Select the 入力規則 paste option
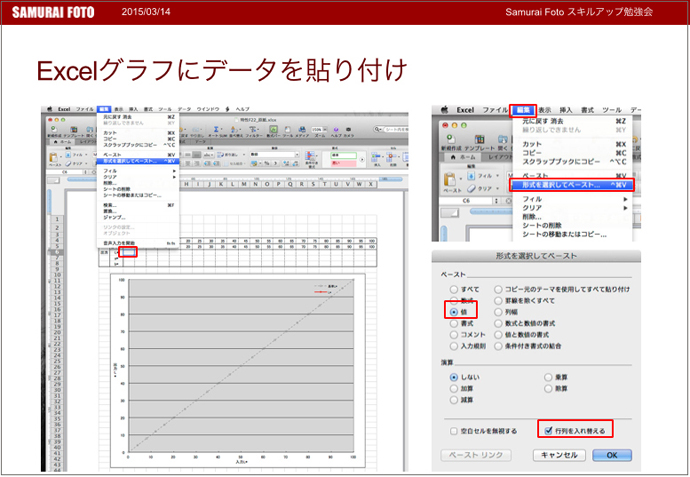The width and height of the screenshot is (690, 477). coord(454,346)
